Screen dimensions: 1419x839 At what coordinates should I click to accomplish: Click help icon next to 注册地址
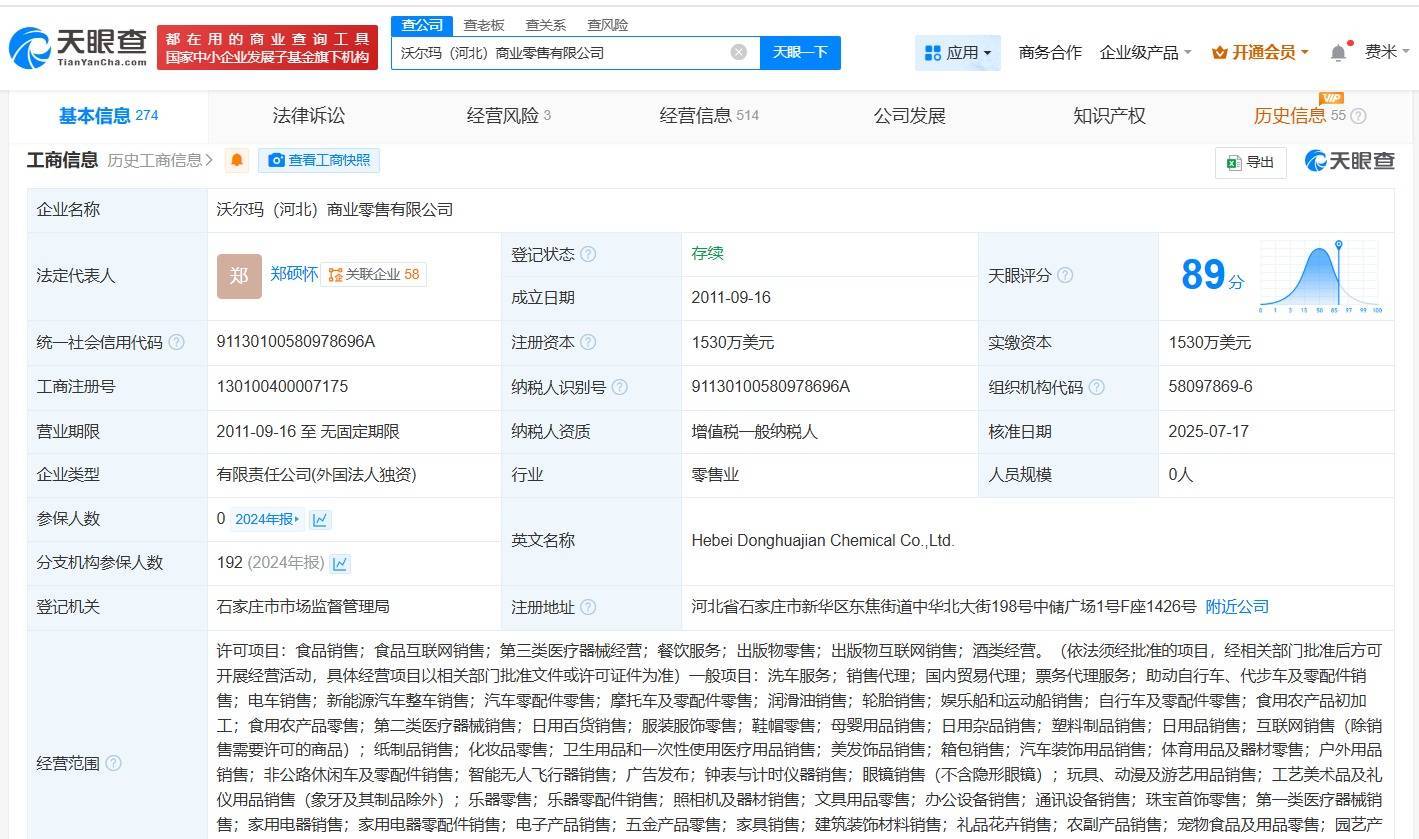click(588, 607)
